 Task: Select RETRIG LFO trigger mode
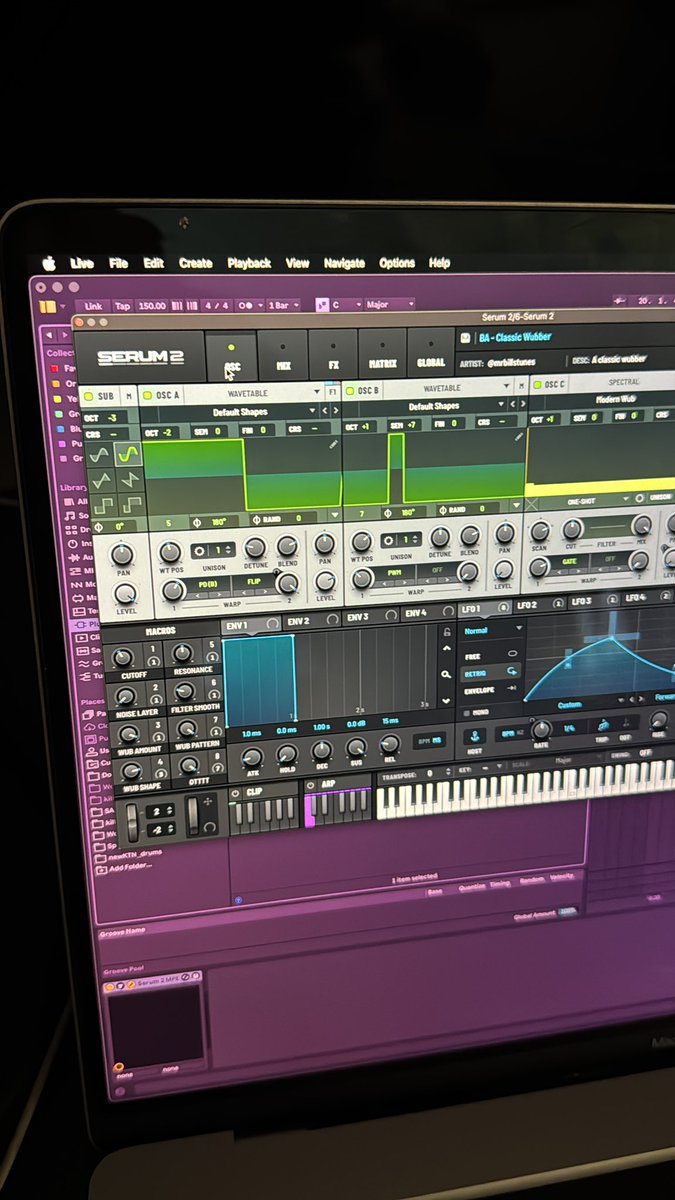492,673
